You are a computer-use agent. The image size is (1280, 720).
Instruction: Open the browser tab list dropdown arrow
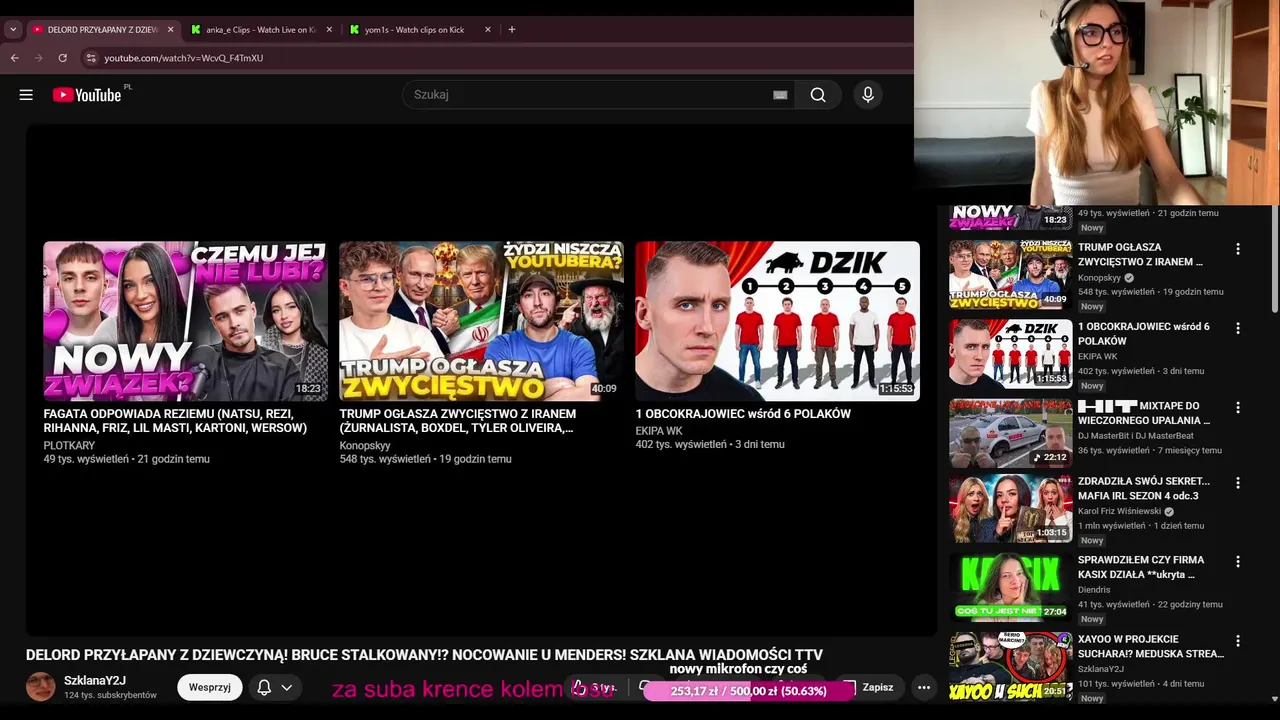pyautogui.click(x=13, y=30)
